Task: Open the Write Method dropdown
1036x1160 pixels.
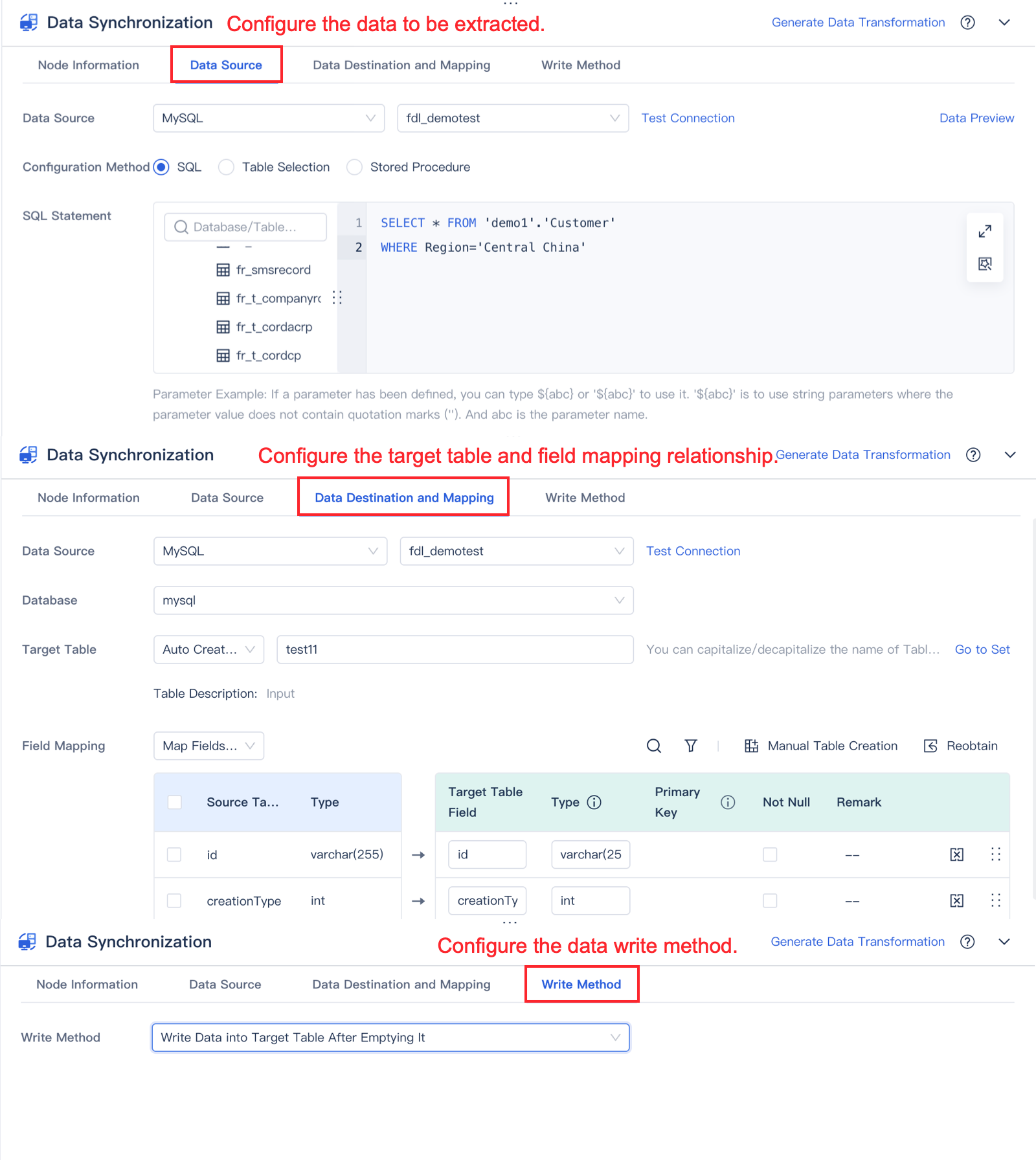Action: click(x=390, y=1037)
